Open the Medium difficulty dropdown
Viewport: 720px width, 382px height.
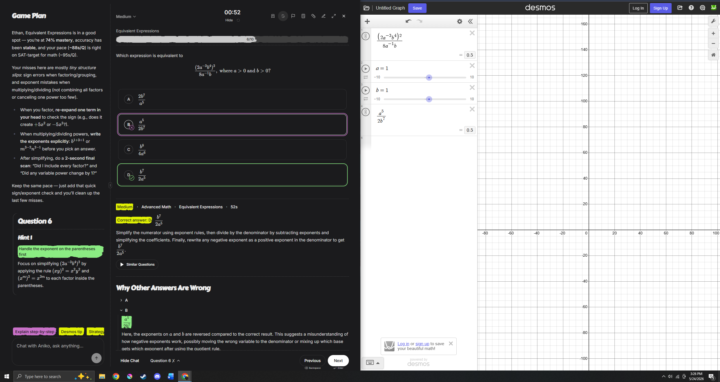[126, 17]
